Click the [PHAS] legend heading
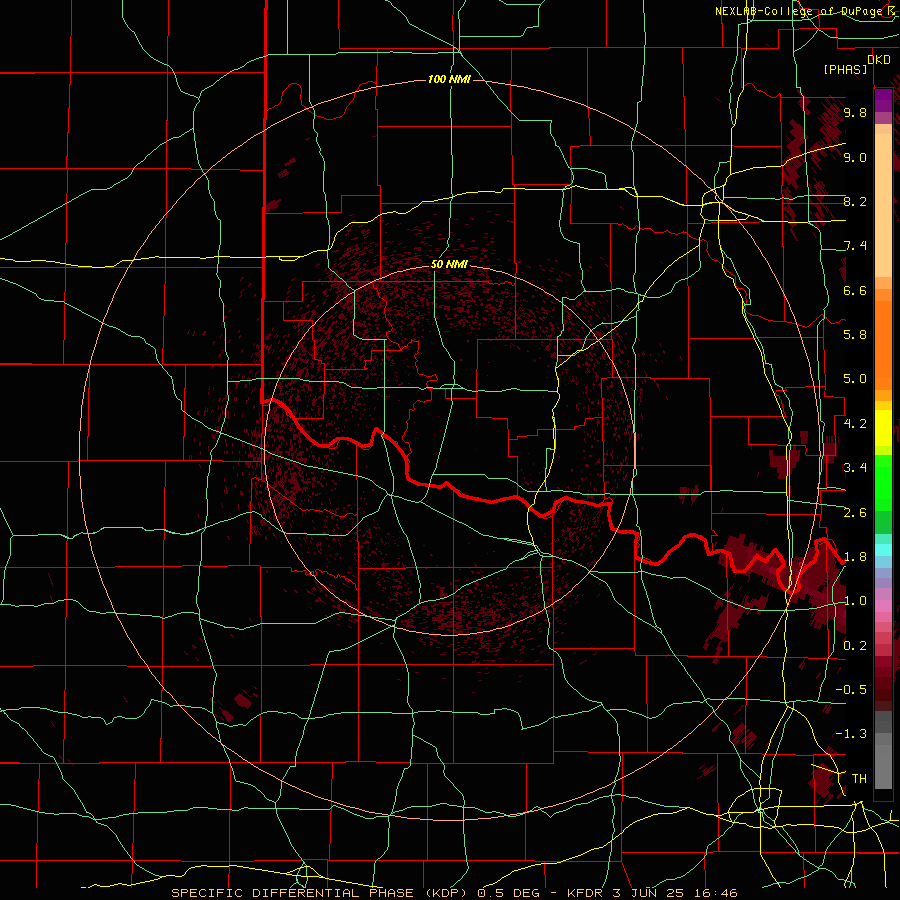Screen dimensions: 900x900 coord(845,69)
